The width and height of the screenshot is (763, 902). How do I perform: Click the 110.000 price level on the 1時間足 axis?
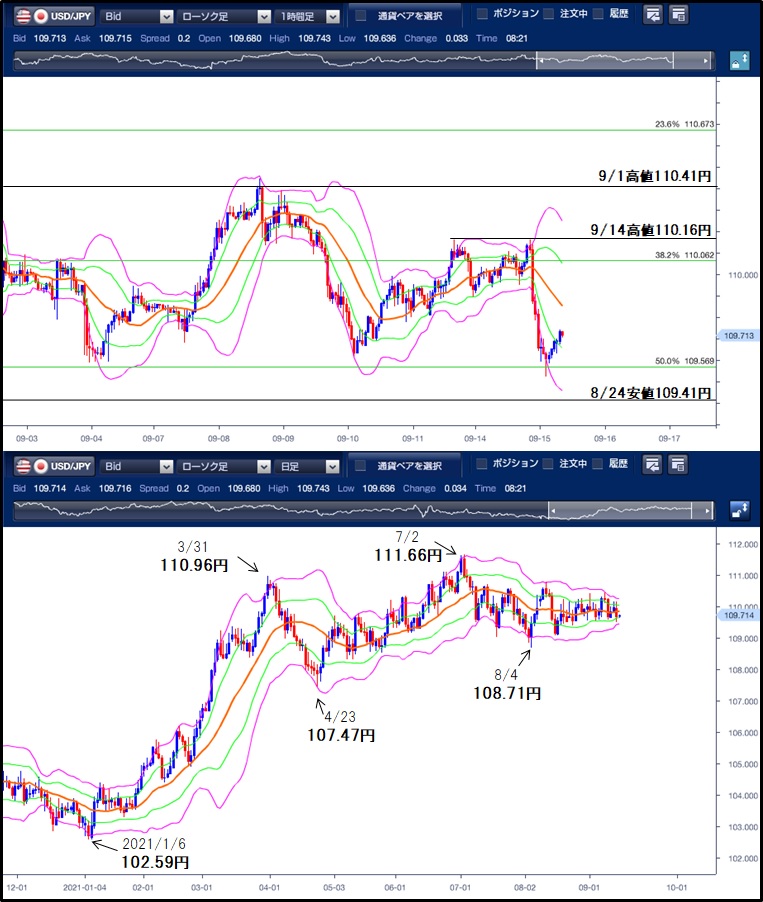coord(743,275)
